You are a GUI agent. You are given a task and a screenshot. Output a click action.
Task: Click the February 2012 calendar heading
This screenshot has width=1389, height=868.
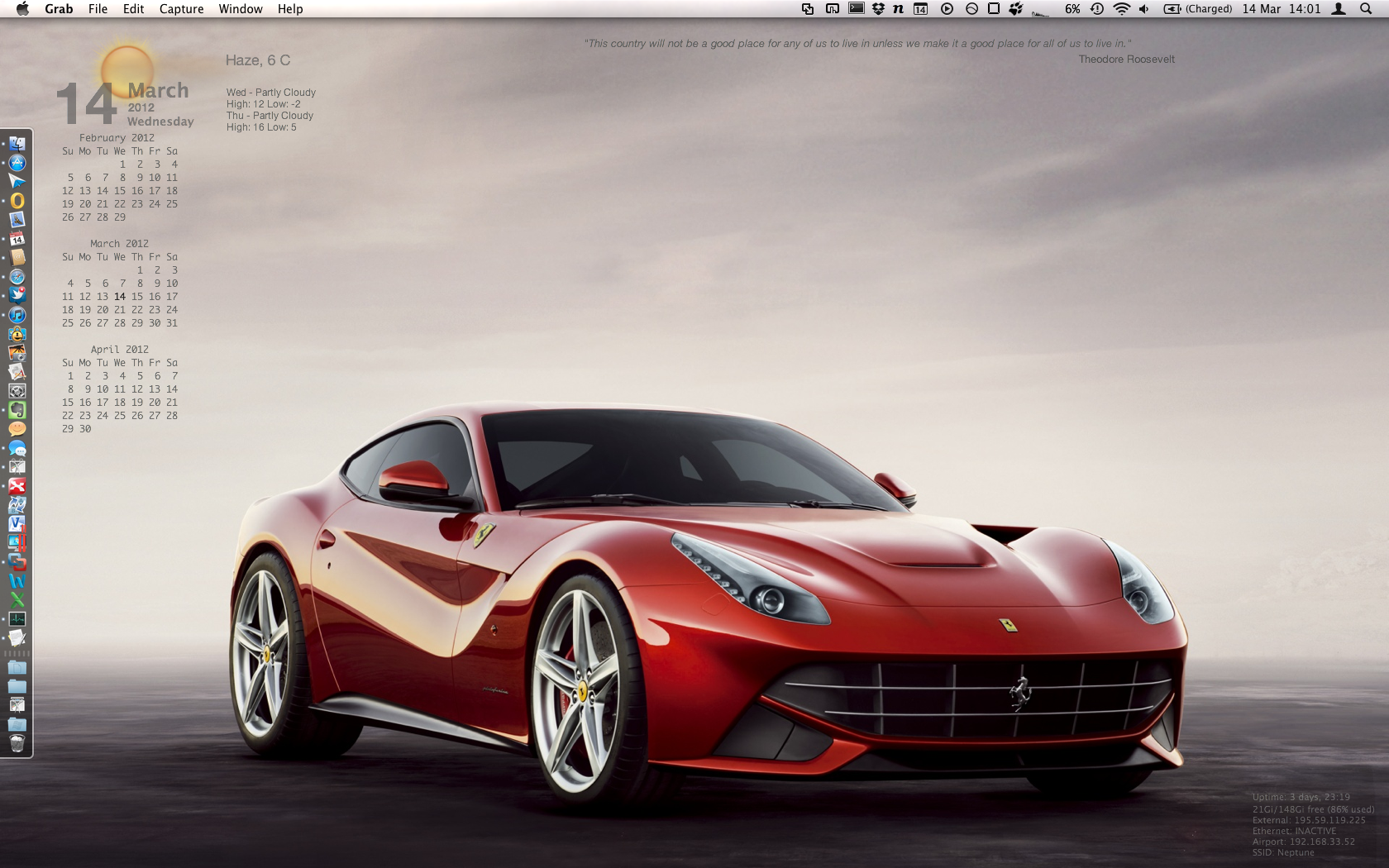[117, 138]
